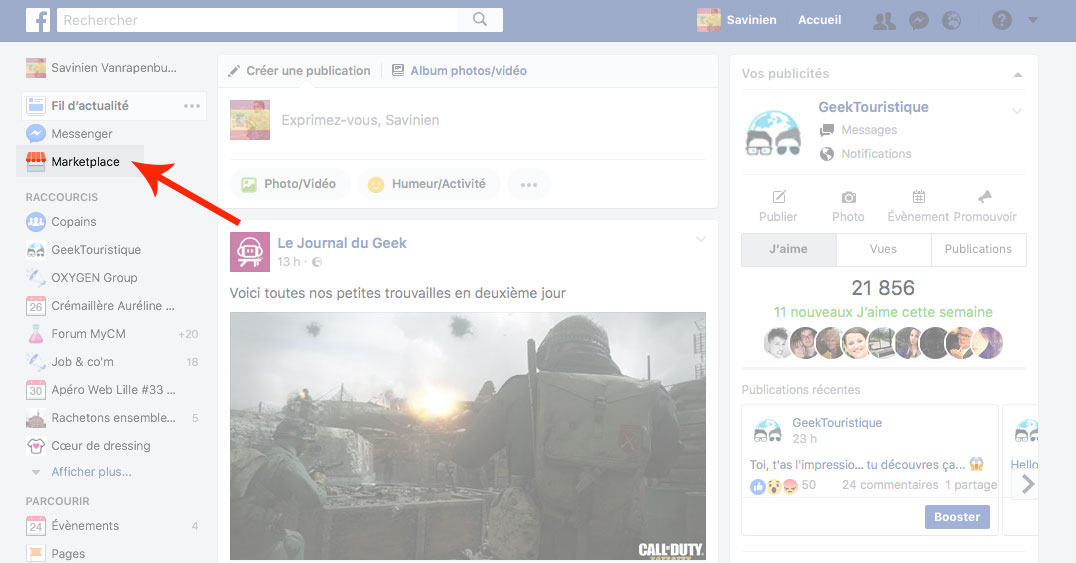Screen dimensions: 1076x563
Task: Open 24 commentaires link
Action: click(890, 485)
